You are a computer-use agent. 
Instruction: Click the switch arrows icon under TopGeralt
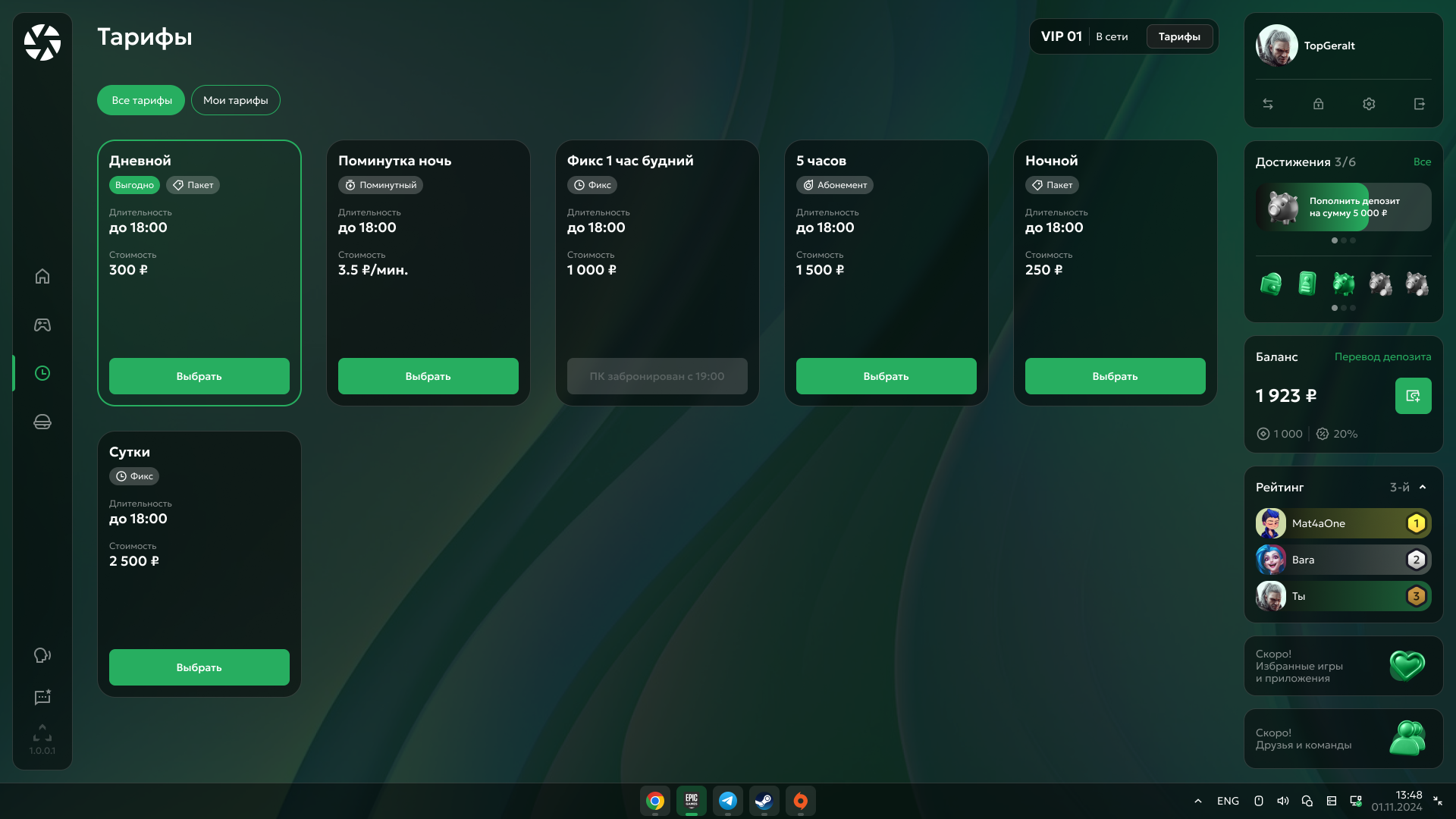tap(1268, 104)
